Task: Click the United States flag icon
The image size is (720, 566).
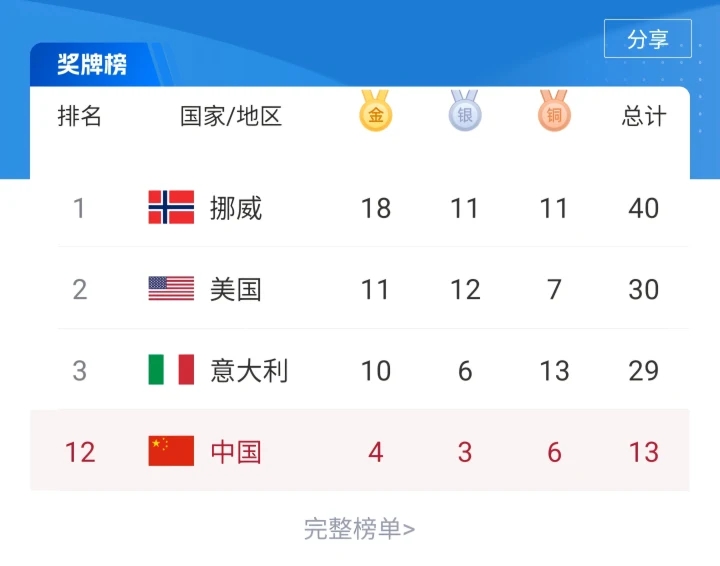Action: point(171,289)
